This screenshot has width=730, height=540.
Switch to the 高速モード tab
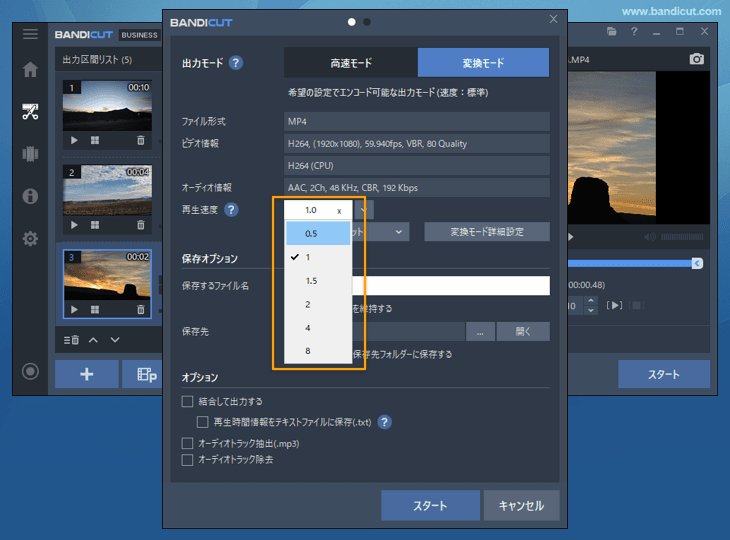pos(350,63)
